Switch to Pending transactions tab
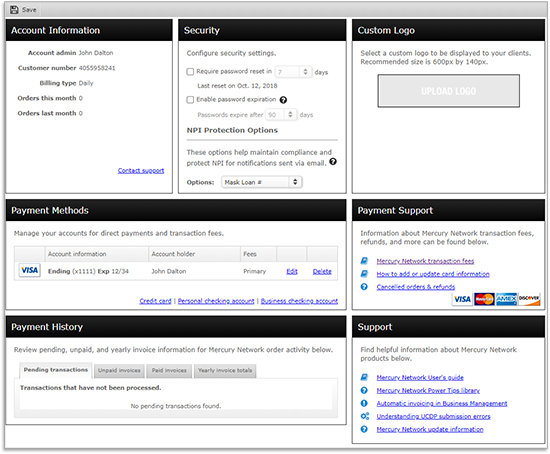The width and height of the screenshot is (550, 454). click(56, 370)
